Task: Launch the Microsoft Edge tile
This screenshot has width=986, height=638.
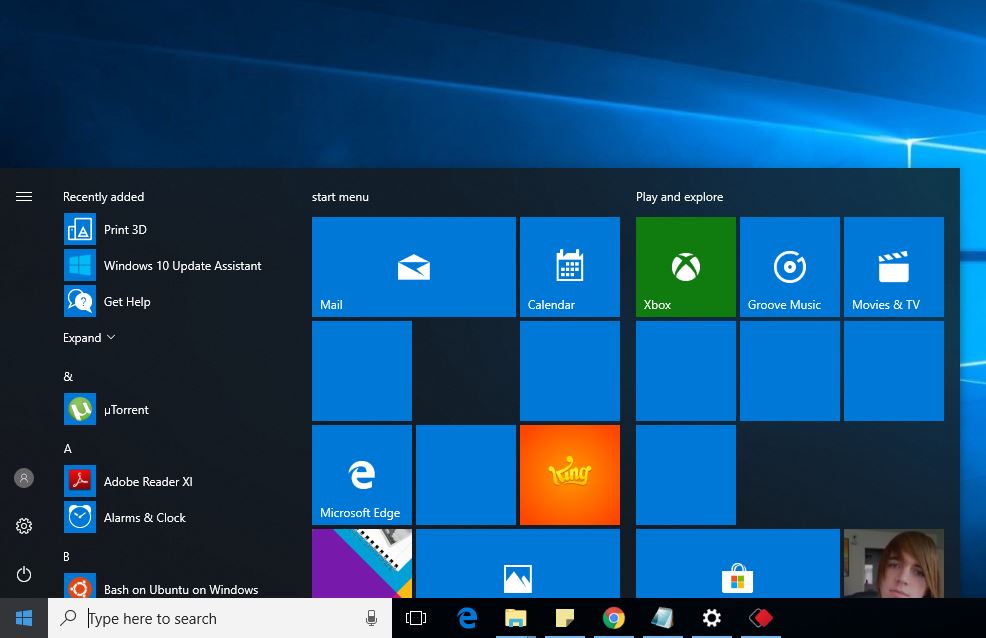Action: pyautogui.click(x=361, y=474)
